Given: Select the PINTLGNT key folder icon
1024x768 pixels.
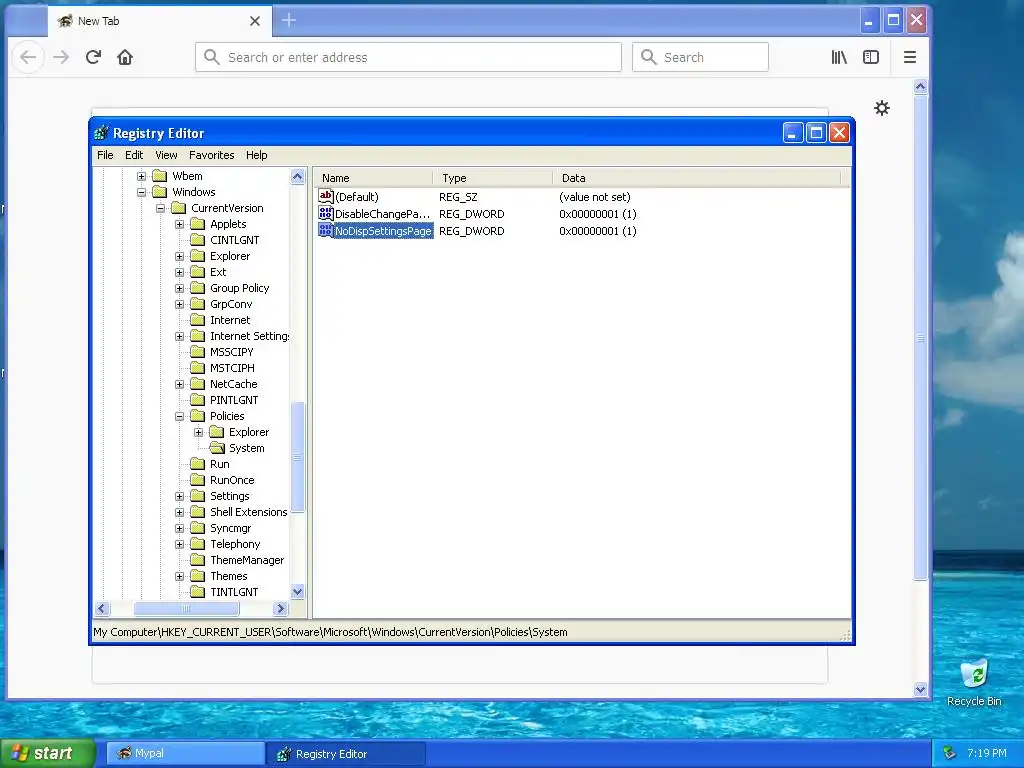Looking at the screenshot, I should tap(197, 400).
